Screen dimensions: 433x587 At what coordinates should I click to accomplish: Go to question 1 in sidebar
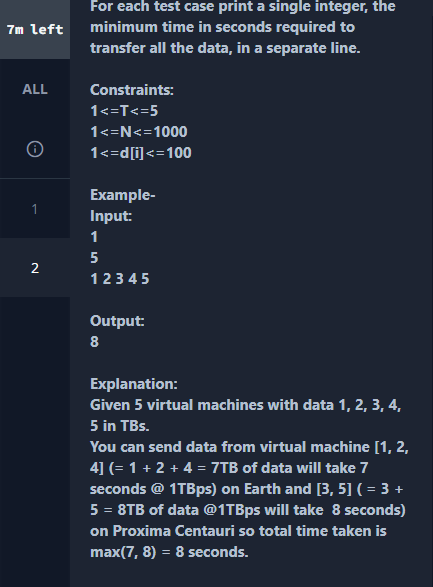tap(35, 209)
